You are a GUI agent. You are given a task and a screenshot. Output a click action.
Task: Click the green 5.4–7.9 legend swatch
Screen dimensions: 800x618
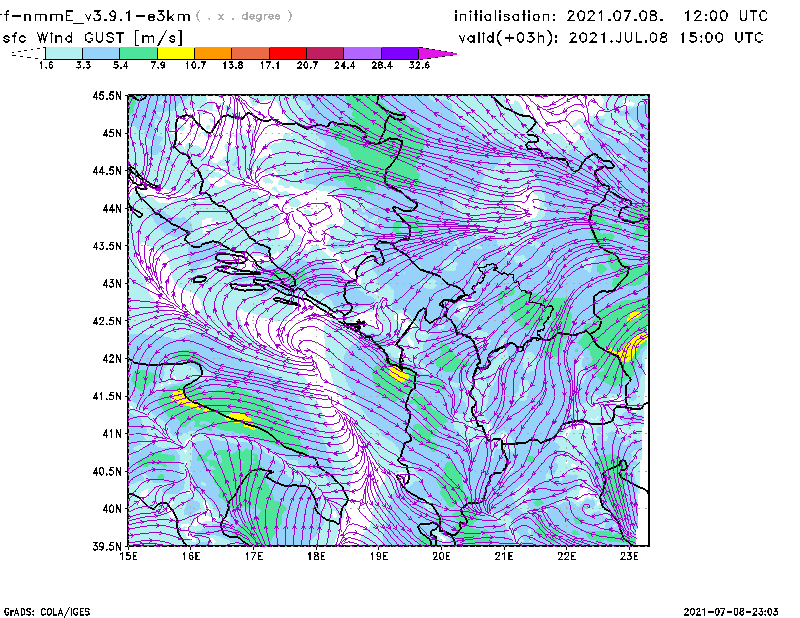[138, 53]
